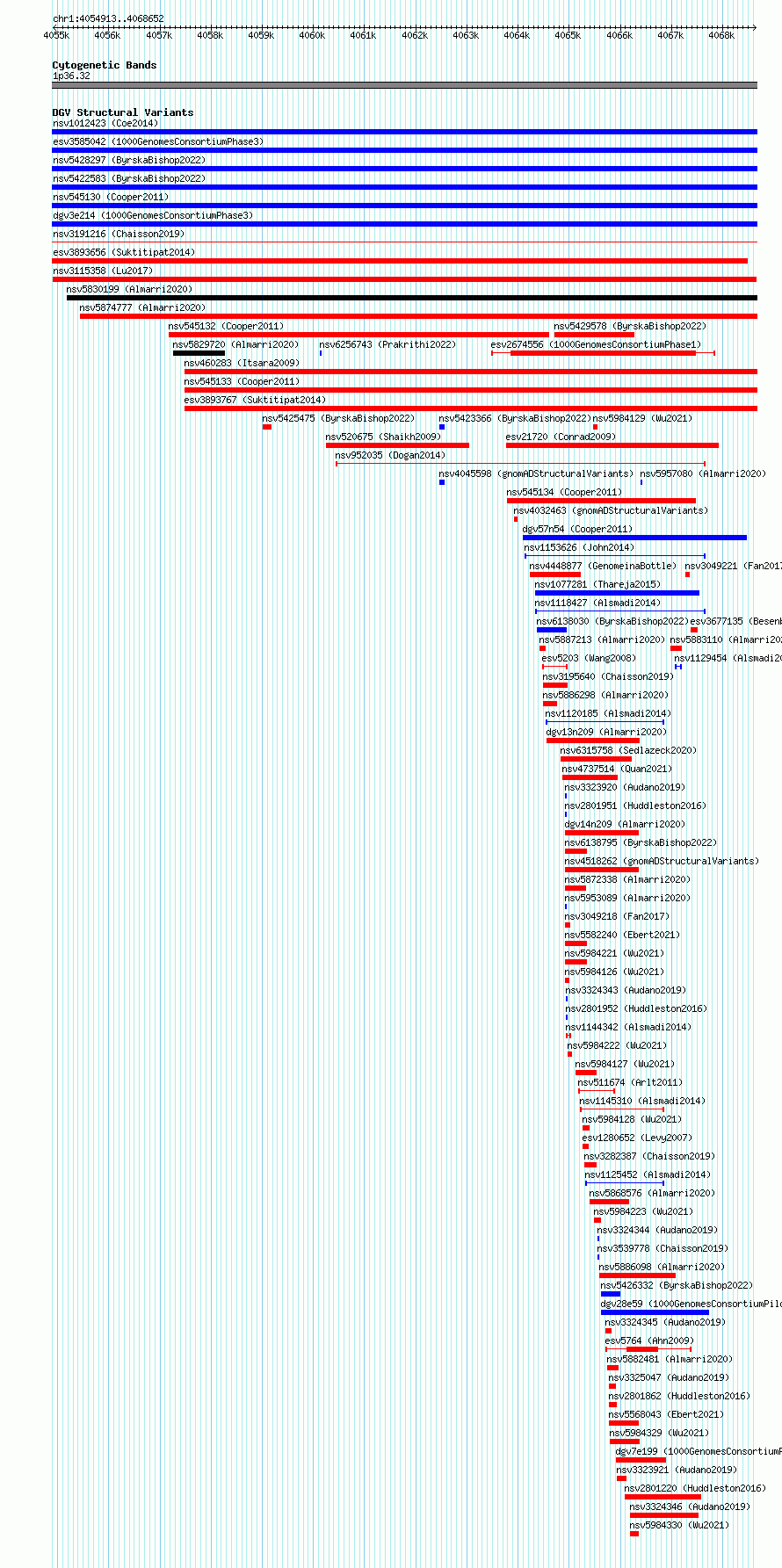Select nsv5582240 (Ebert2021) label
Screen dimensions: 782x1568
(622, 935)
